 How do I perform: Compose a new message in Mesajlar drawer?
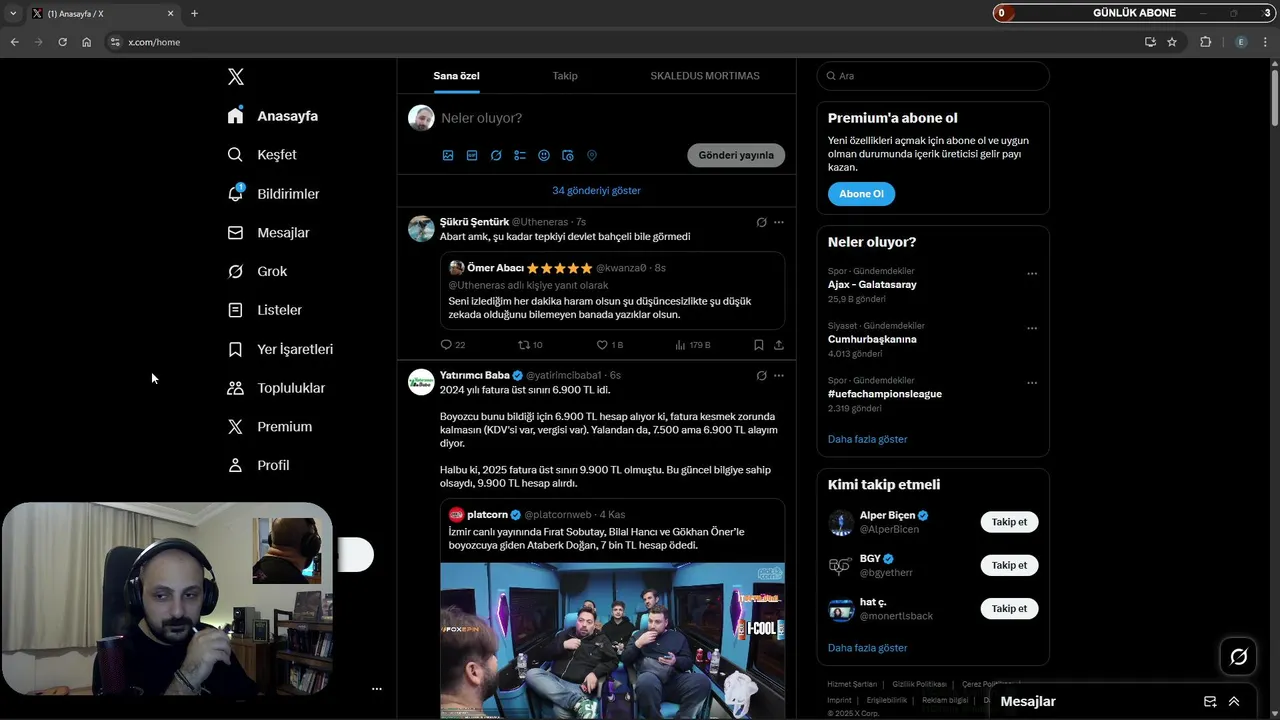(1210, 702)
